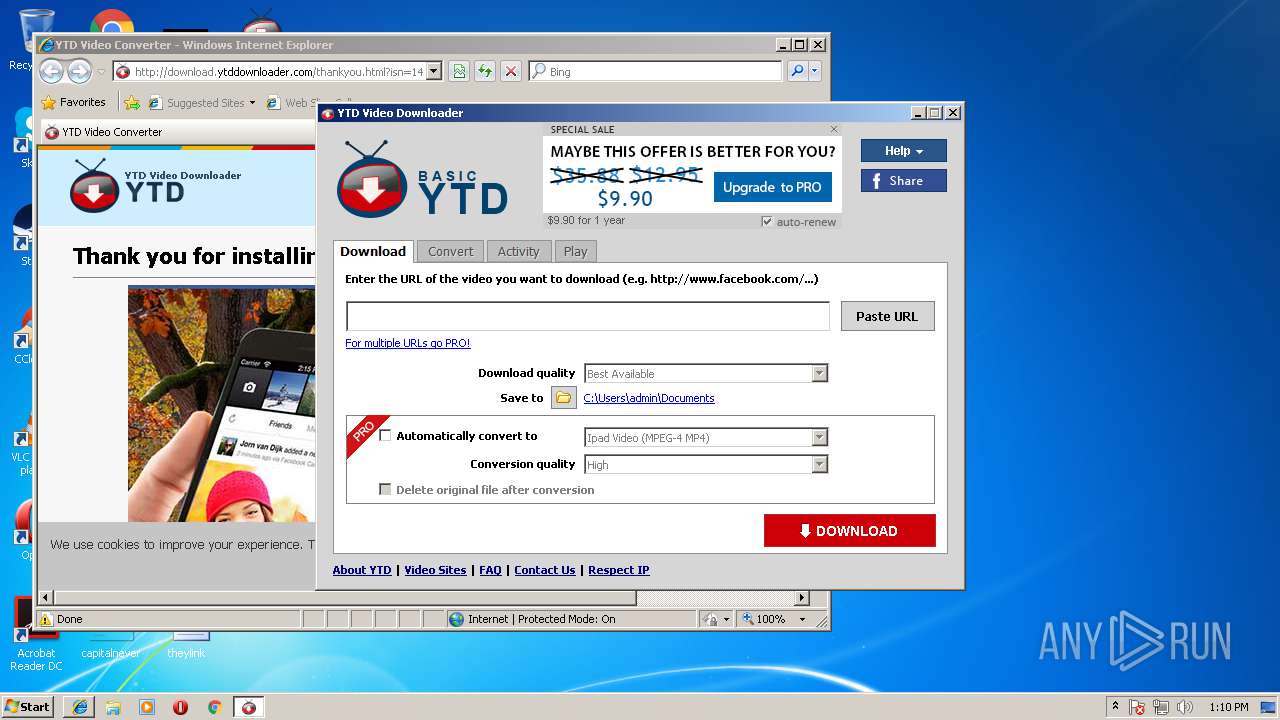The height and width of the screenshot is (720, 1280).
Task: Switch to the Download tab
Action: (373, 251)
